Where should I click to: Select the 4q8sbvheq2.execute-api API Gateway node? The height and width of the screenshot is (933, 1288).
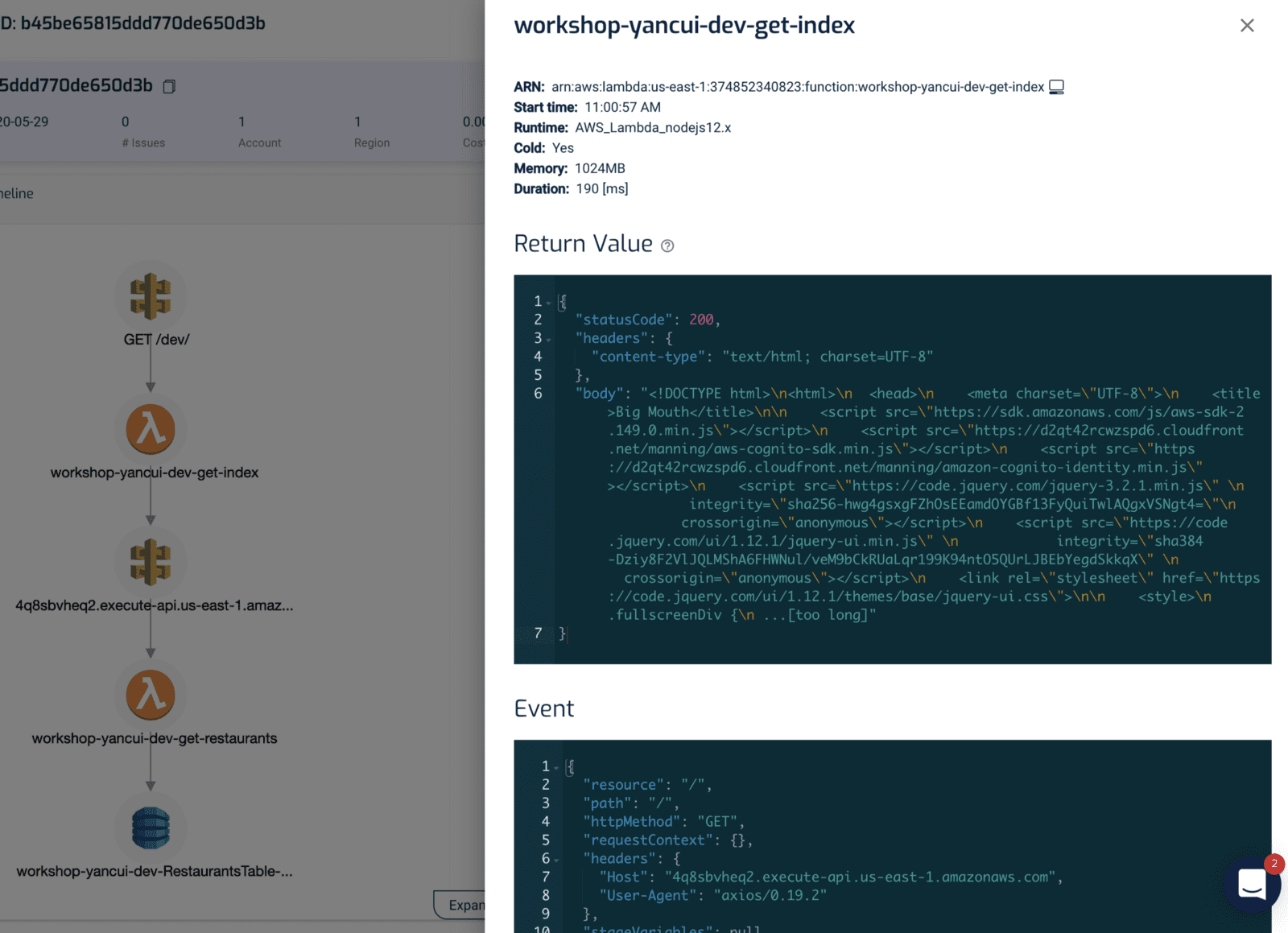click(151, 562)
